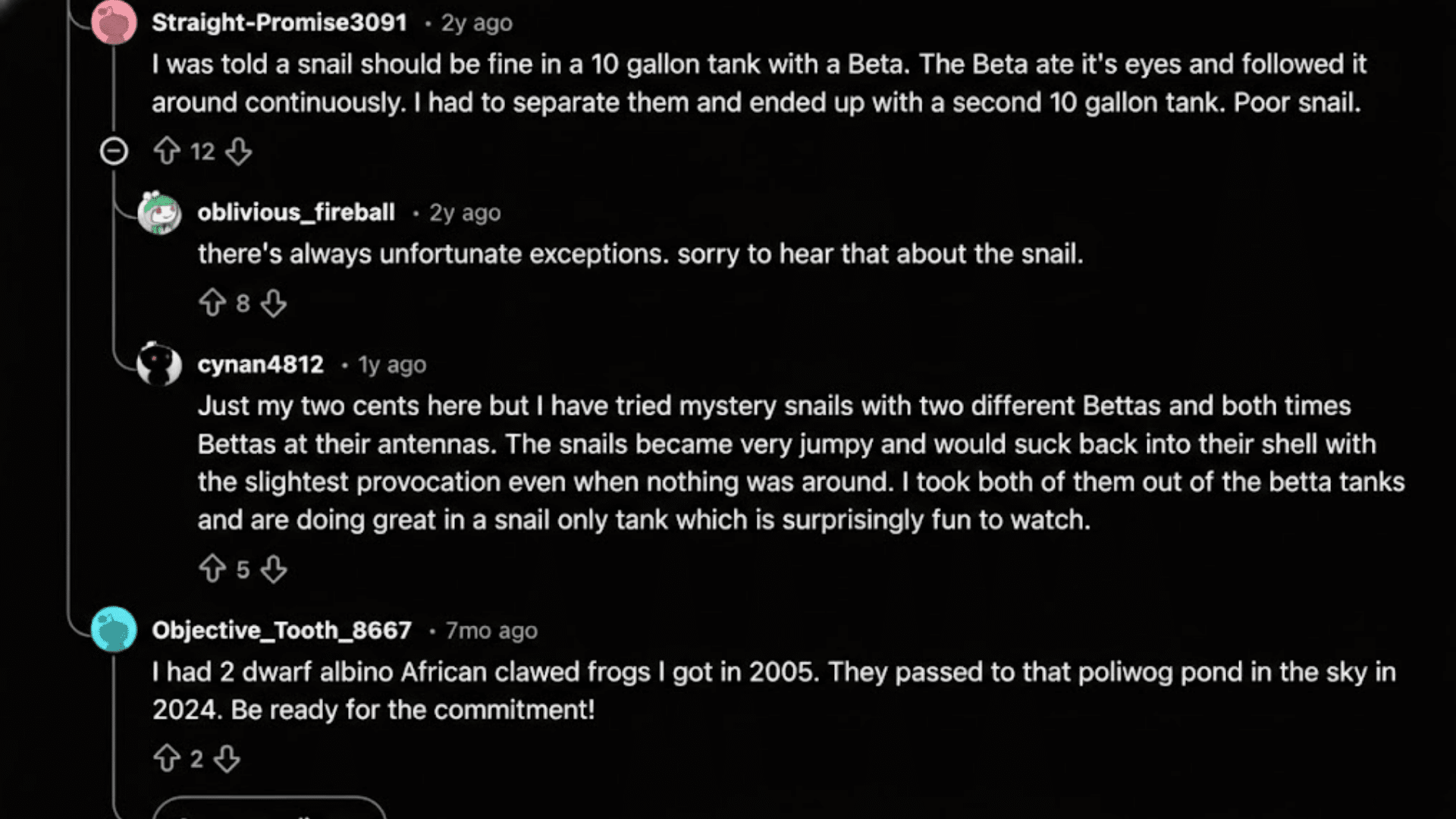1456x819 pixels.
Task: Toggle the downvote on Straight-Promise3091's comment
Action: 239,151
